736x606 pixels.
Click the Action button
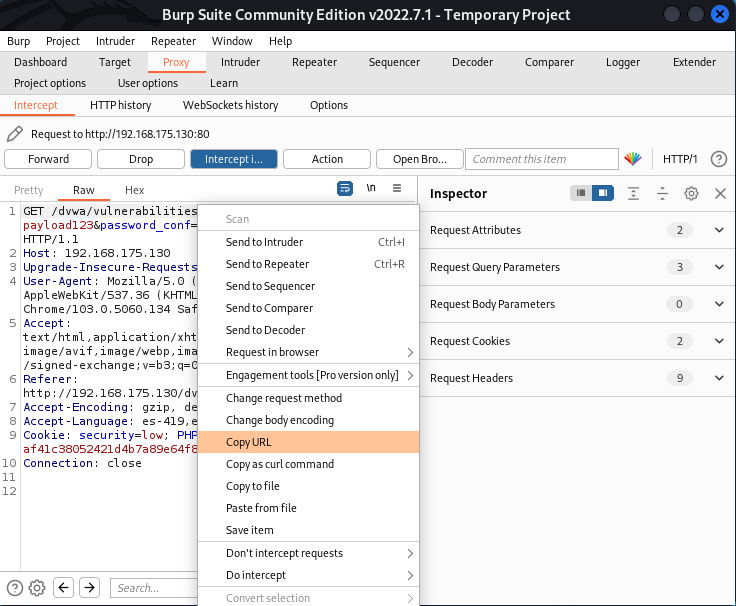[x=327, y=159]
